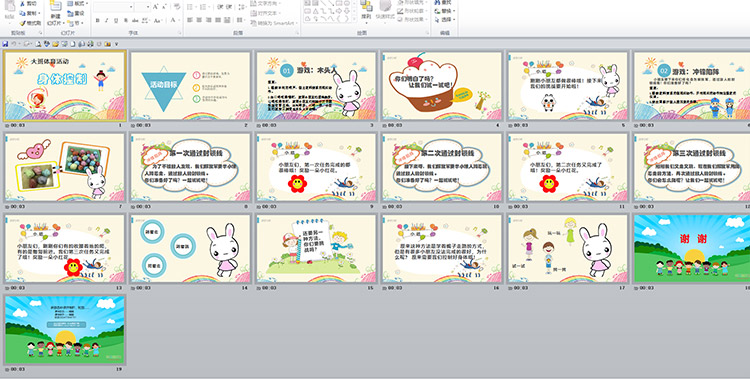Viewport: 750px width, 379px height.
Task: Open the quick access toolbar customize arrow
Action: click(116, 44)
